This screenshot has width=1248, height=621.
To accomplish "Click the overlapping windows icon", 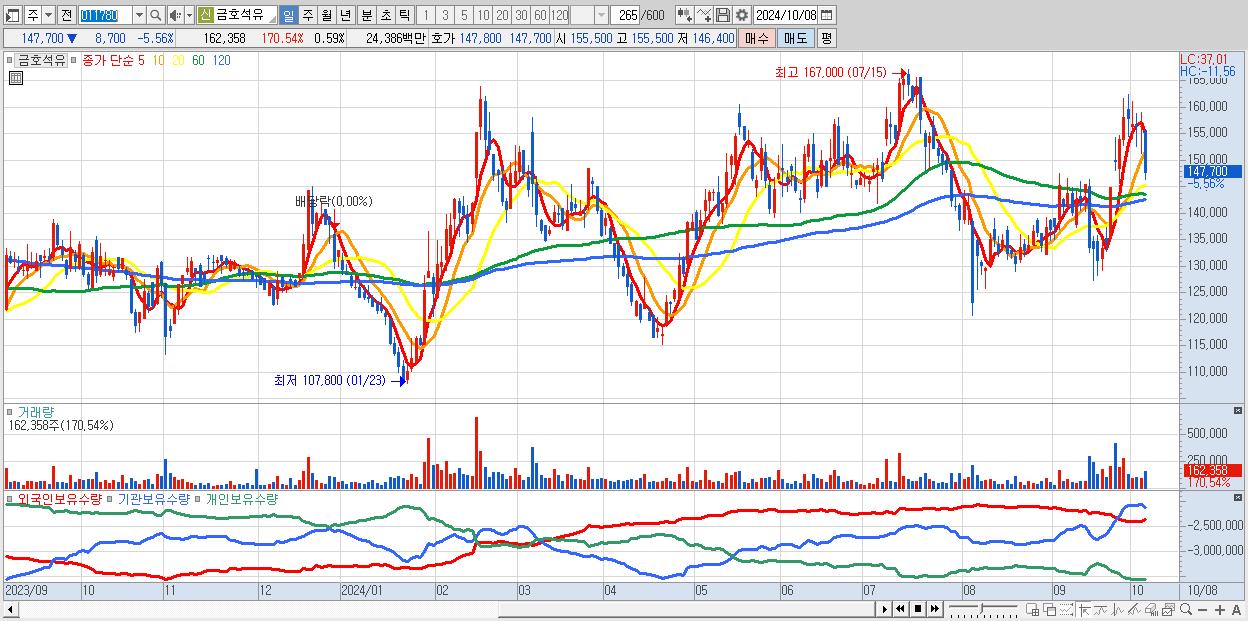I will pyautogui.click(x=1050, y=609).
